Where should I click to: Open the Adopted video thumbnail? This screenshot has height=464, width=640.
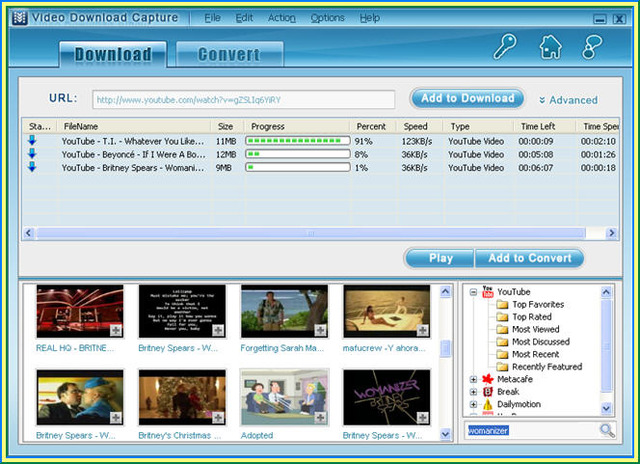coord(284,397)
